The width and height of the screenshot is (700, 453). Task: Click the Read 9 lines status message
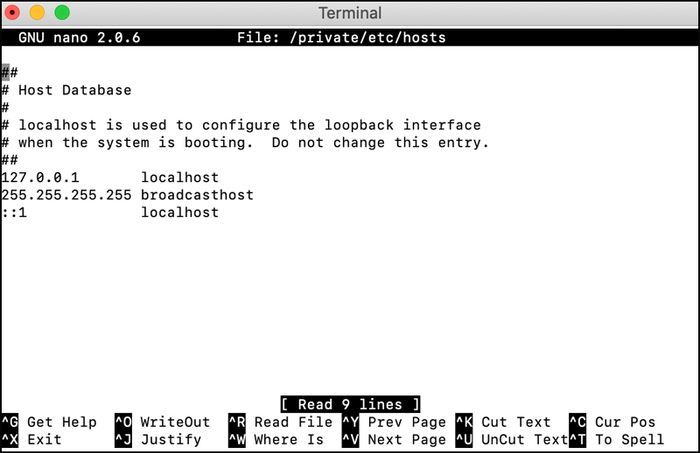pos(350,404)
